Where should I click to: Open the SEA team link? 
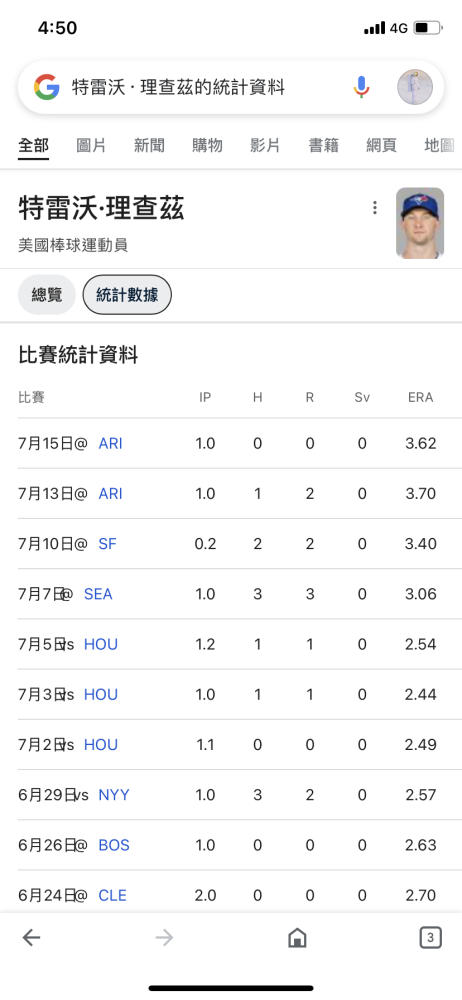[98, 594]
